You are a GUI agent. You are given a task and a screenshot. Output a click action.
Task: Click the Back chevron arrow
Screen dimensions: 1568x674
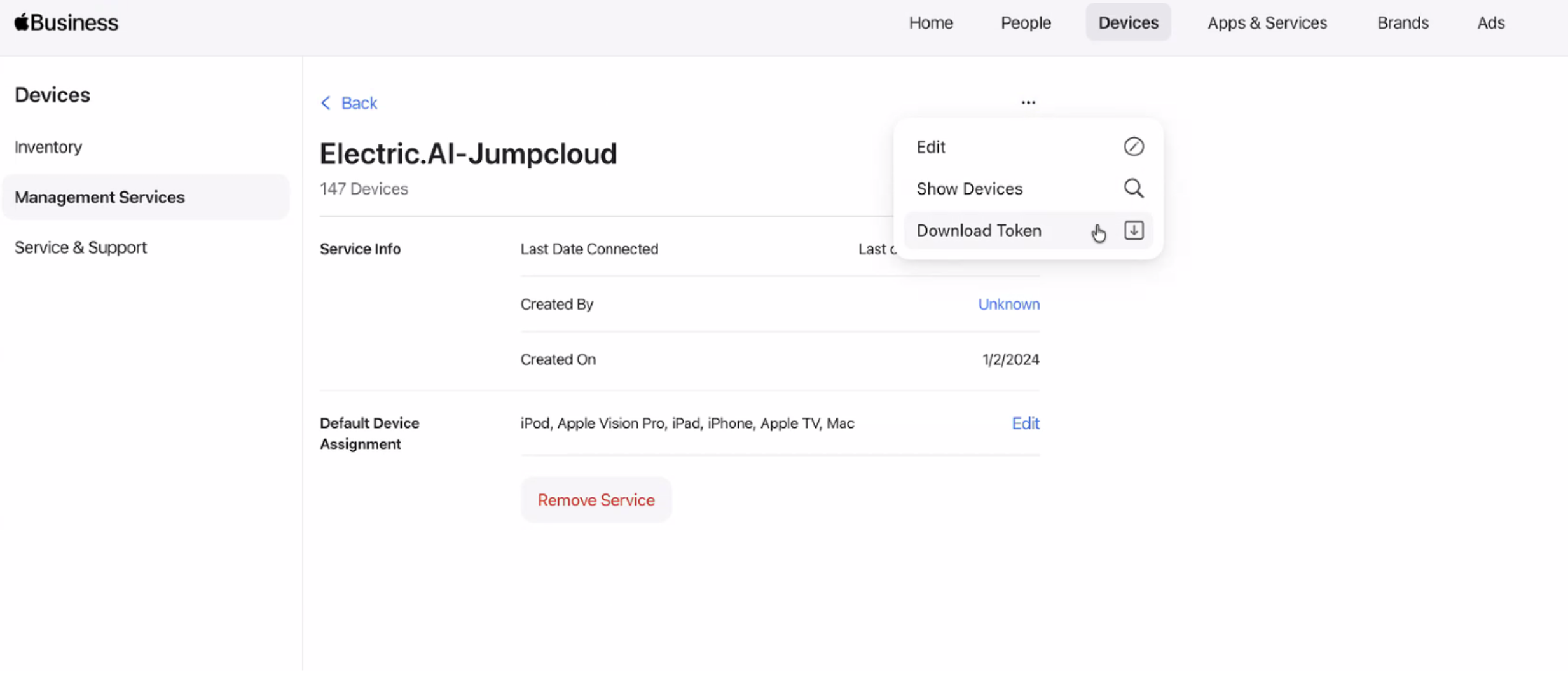(x=326, y=103)
